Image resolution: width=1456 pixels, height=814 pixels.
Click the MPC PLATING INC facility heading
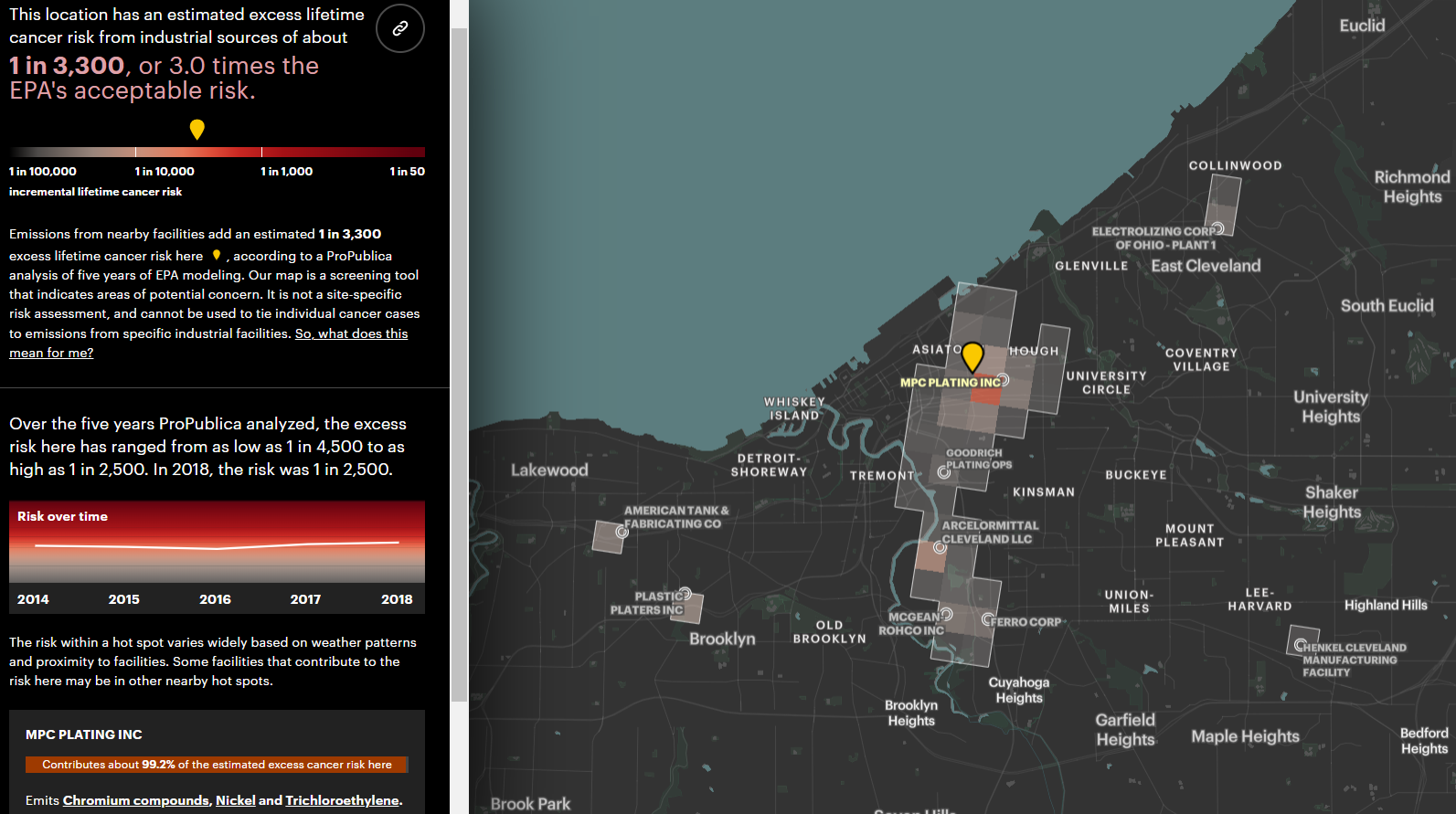(84, 735)
